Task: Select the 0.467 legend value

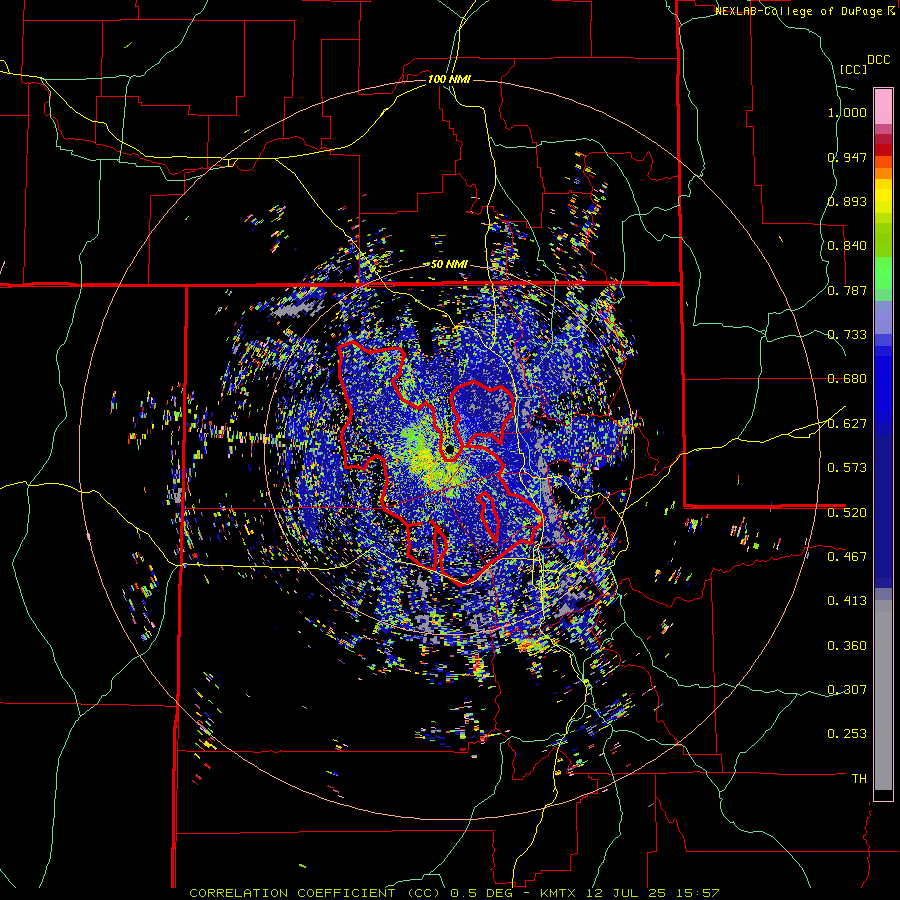Action: click(847, 557)
